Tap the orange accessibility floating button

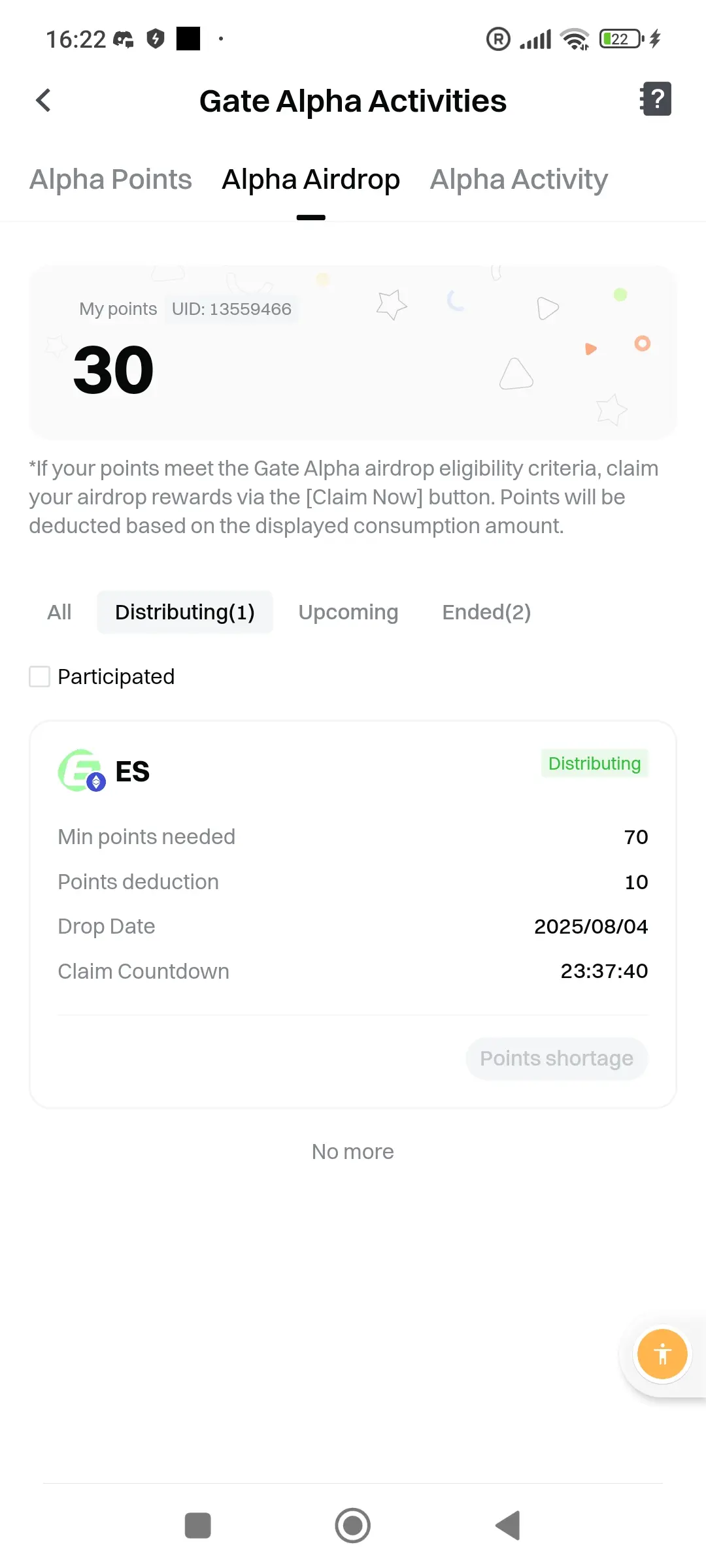(x=662, y=1354)
